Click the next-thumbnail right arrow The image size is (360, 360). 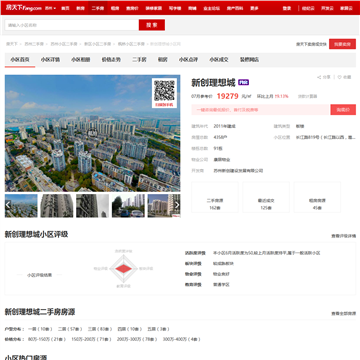[x=177, y=205]
